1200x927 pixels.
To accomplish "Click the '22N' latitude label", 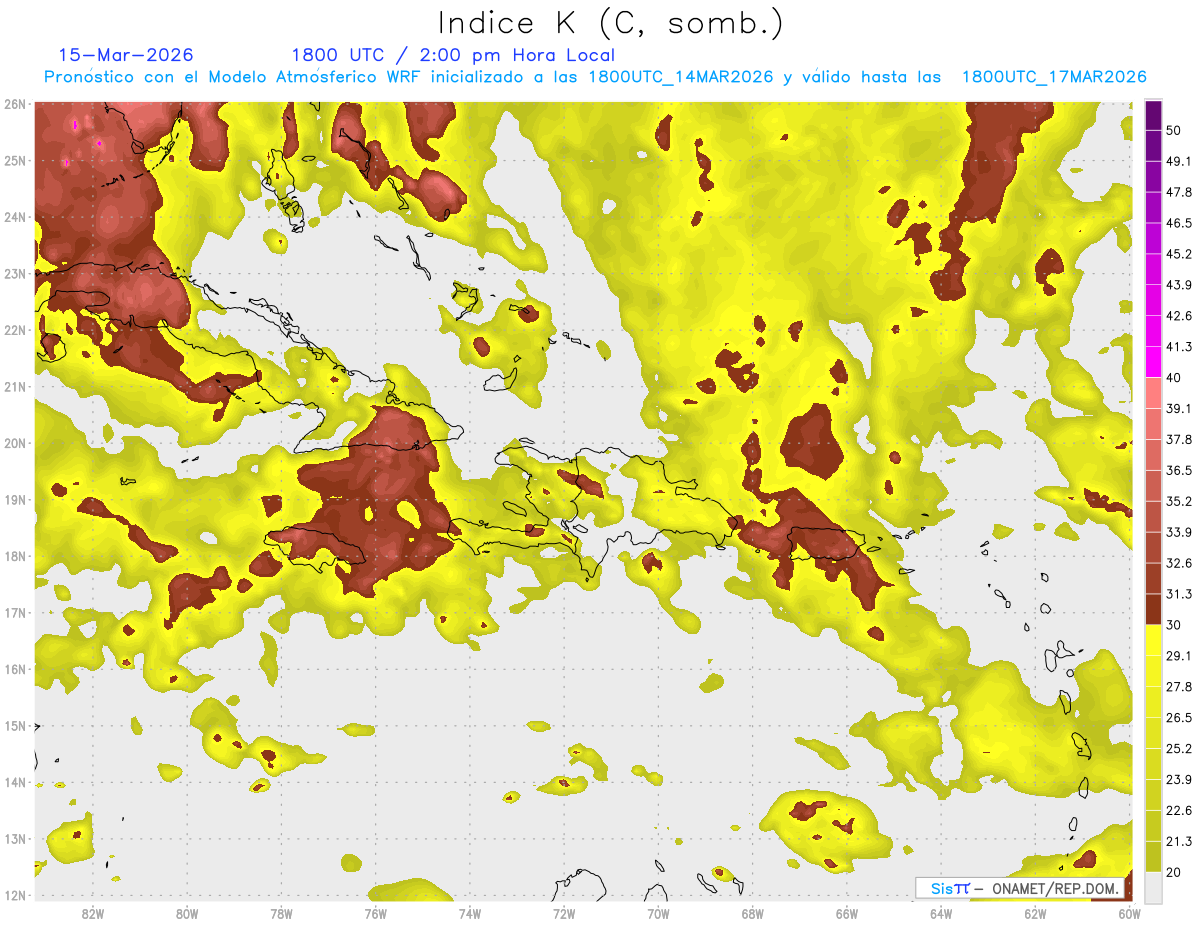I will coord(15,330).
